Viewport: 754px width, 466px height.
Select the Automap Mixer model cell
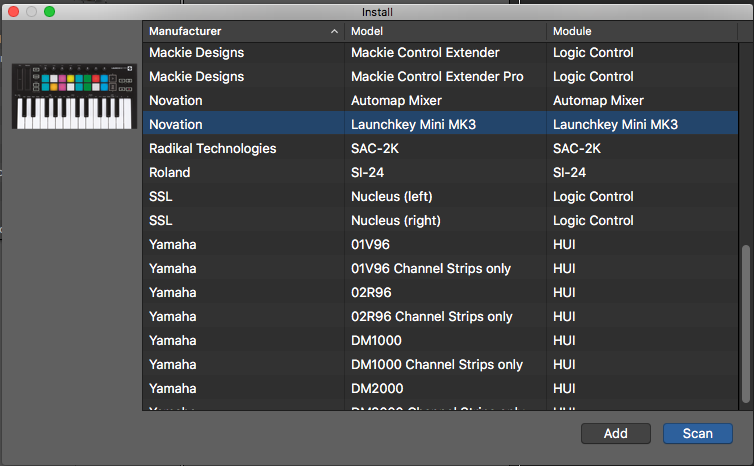tap(396, 101)
